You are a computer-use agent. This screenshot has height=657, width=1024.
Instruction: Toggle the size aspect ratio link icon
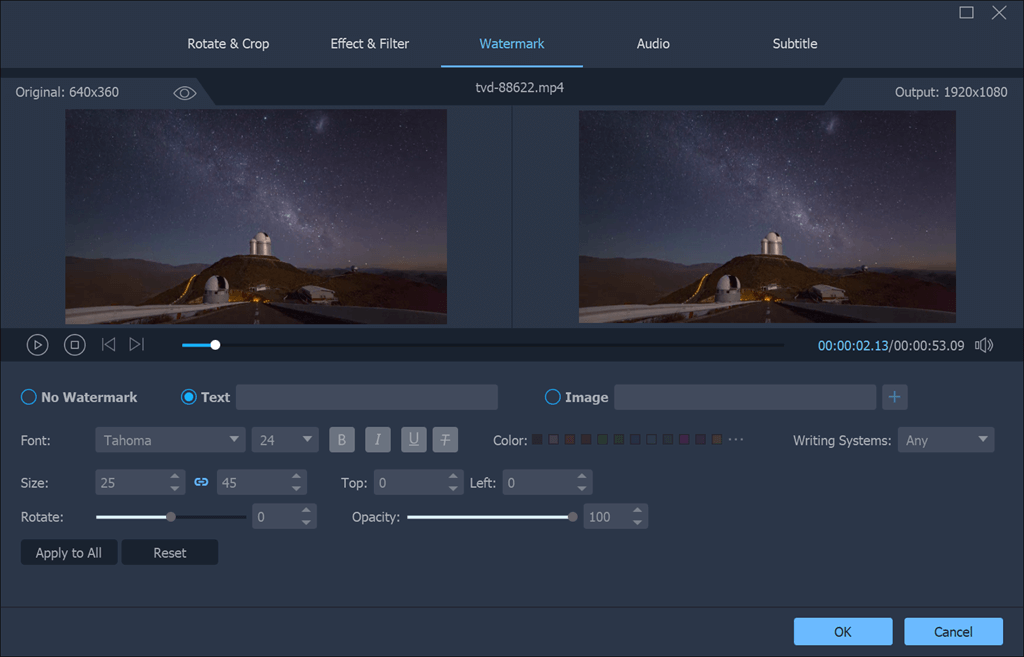[201, 483]
